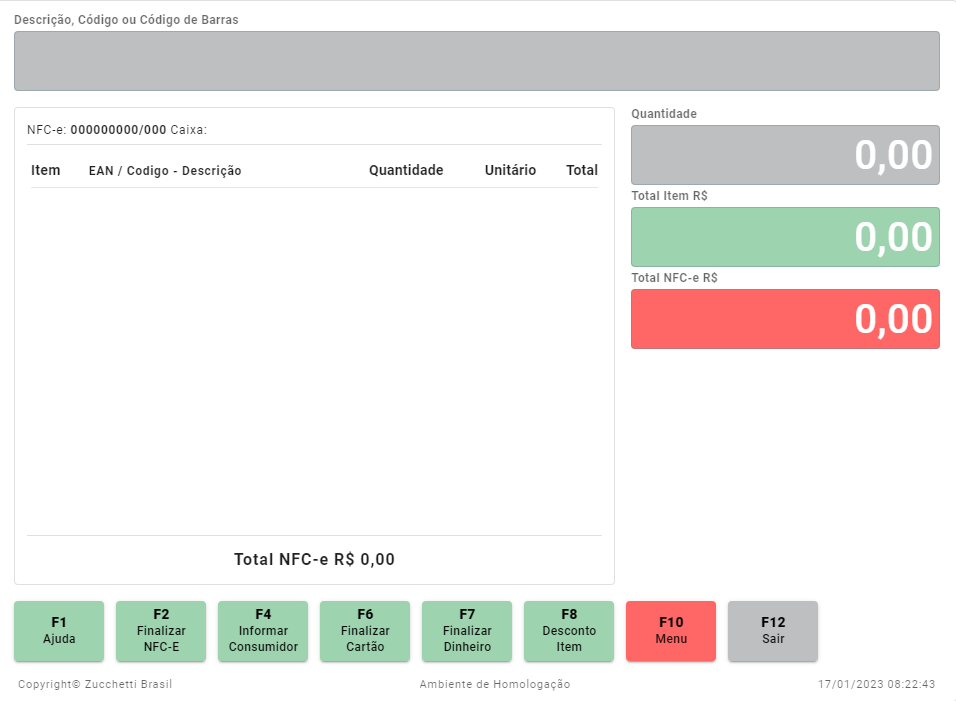This screenshot has height=701, width=956.
Task: Click the NFC-e number 000000000/000
Action: [118, 130]
